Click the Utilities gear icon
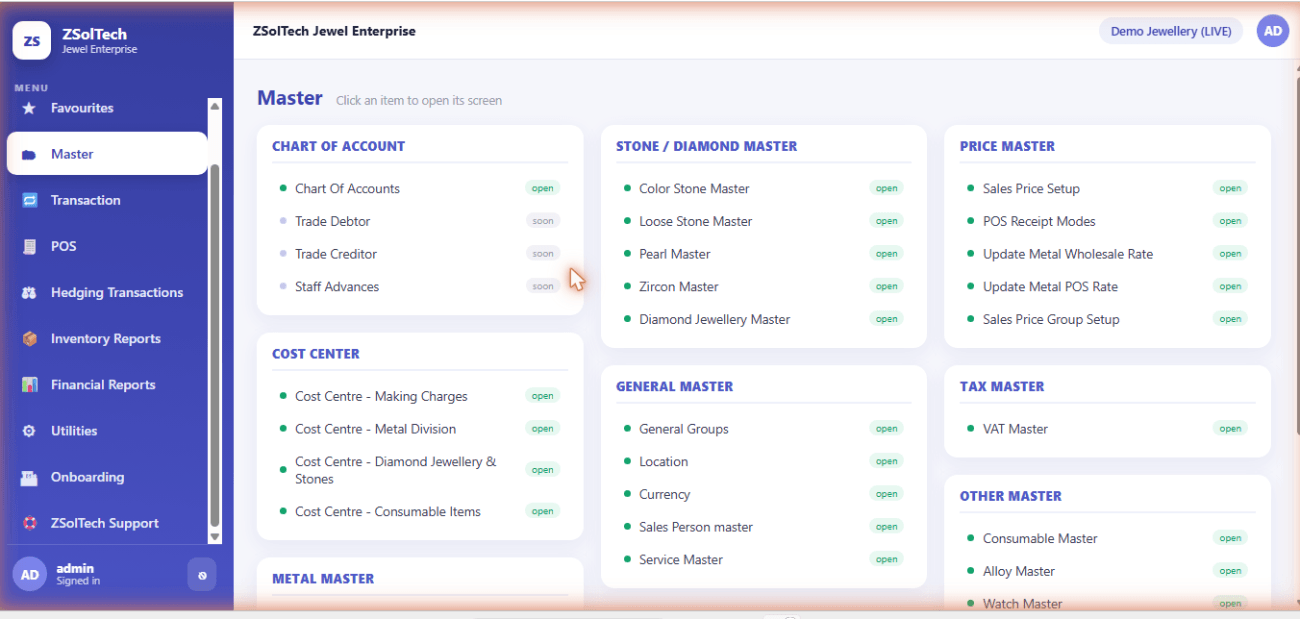 point(29,431)
